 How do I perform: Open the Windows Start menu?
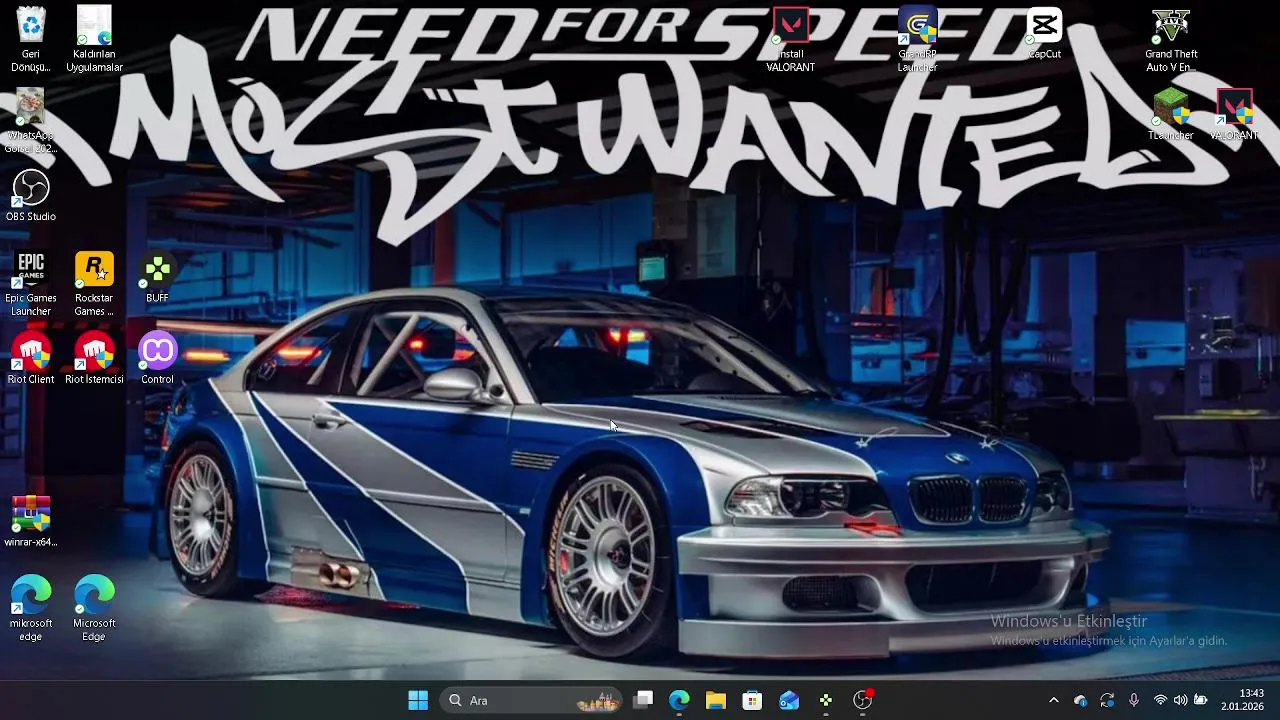[x=418, y=700]
